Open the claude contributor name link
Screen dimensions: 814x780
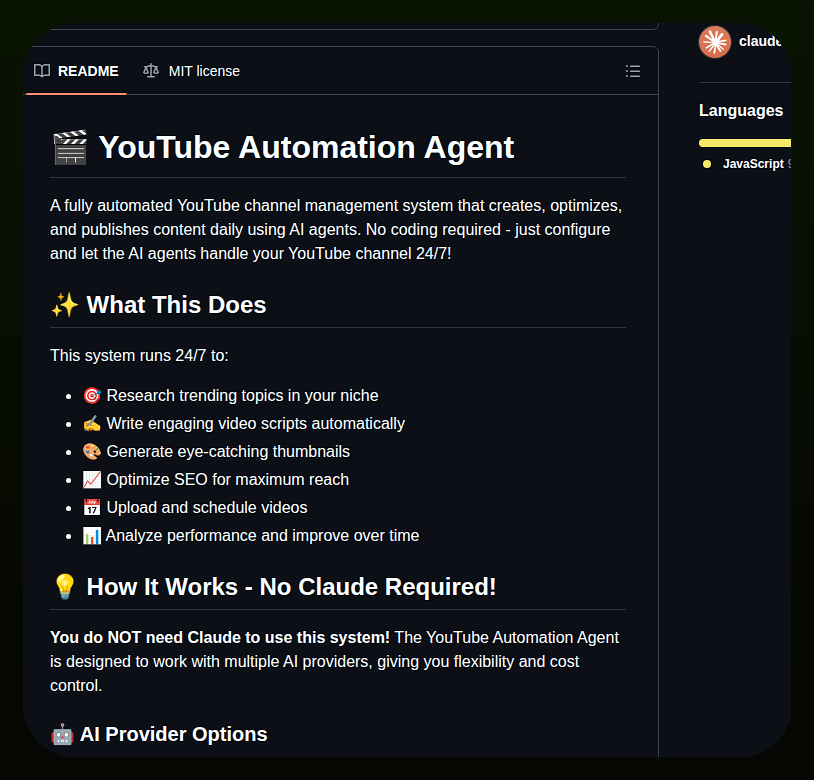coord(759,42)
